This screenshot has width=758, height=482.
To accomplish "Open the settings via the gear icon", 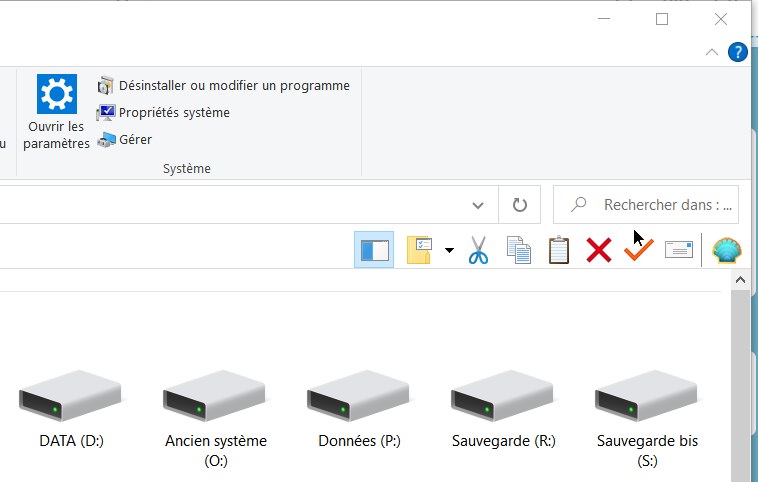I will (x=57, y=94).
